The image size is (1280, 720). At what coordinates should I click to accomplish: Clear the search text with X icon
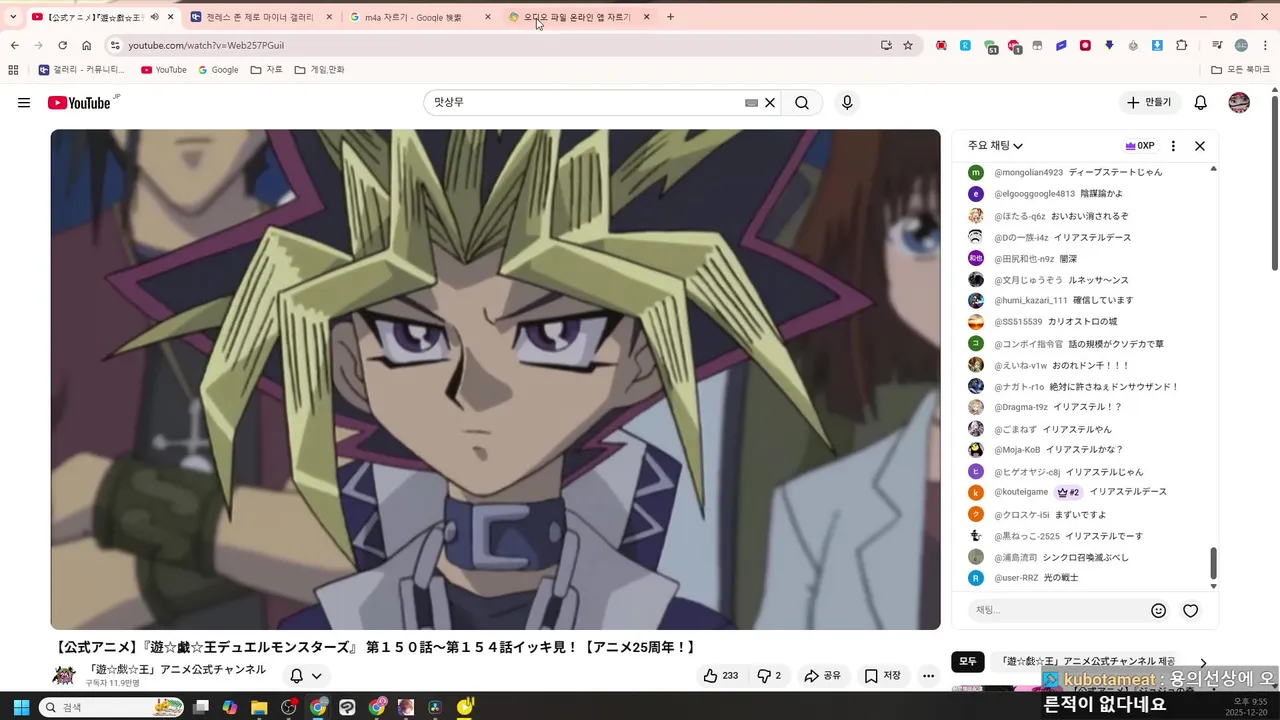[x=770, y=103]
